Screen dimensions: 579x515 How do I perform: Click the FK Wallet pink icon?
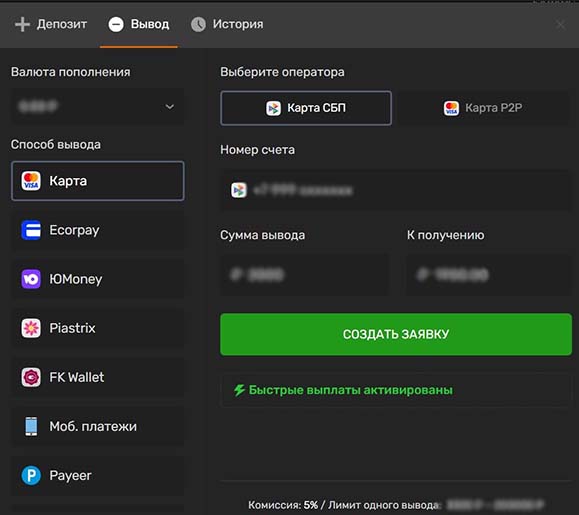click(31, 377)
